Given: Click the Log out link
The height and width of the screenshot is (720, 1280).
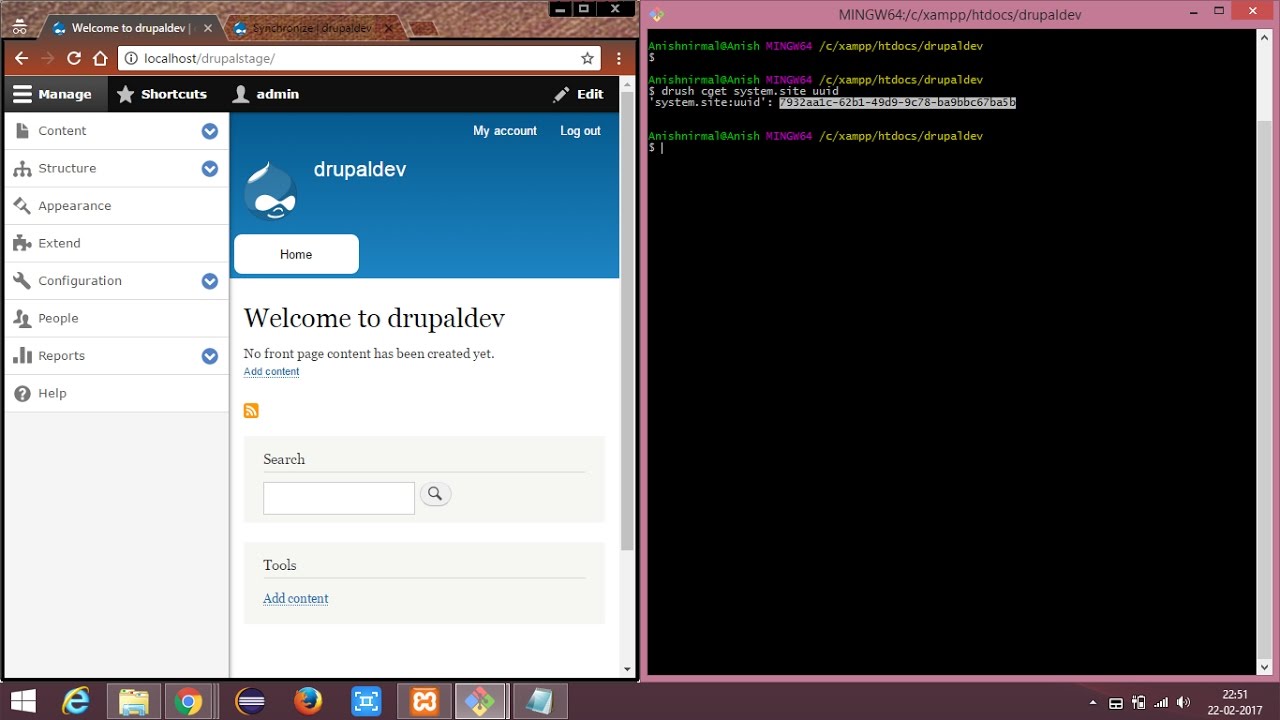Looking at the screenshot, I should [580, 131].
